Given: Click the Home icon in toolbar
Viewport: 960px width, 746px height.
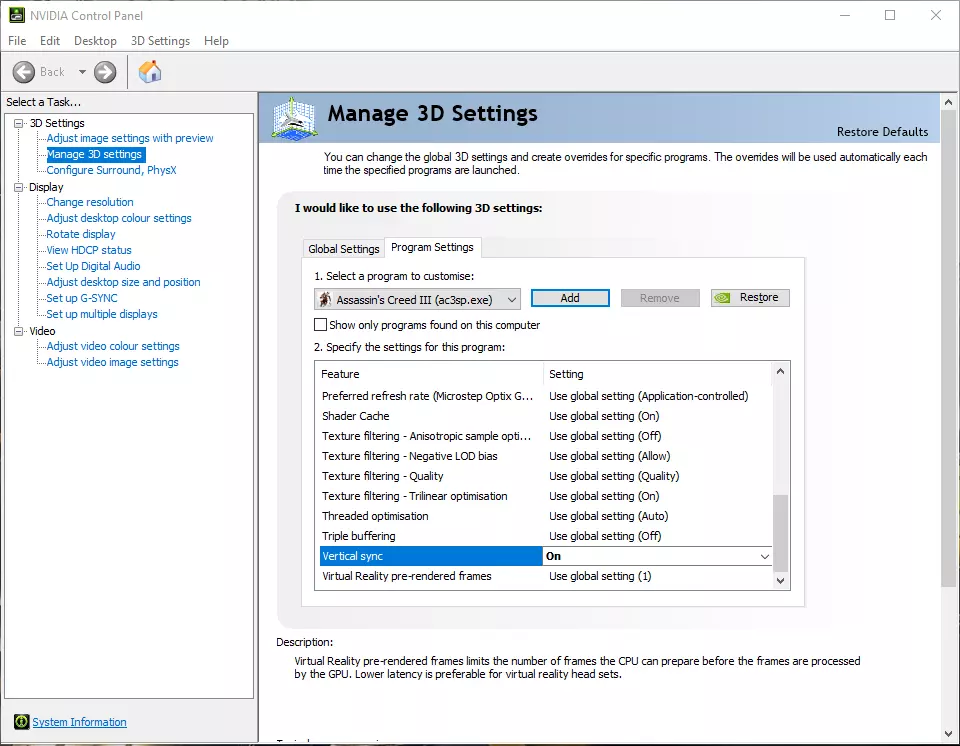Looking at the screenshot, I should (149, 72).
